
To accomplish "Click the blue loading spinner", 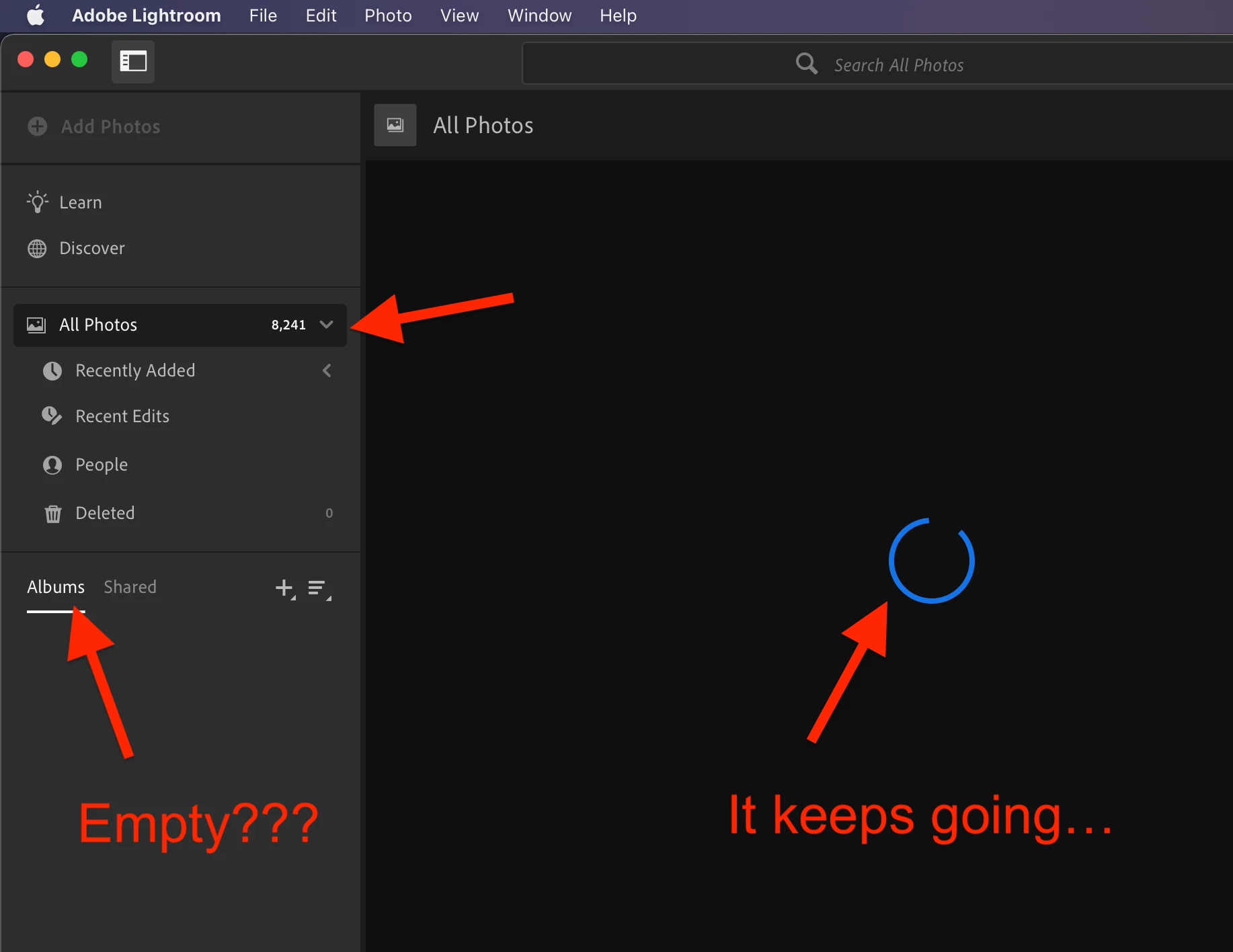I will tap(931, 560).
